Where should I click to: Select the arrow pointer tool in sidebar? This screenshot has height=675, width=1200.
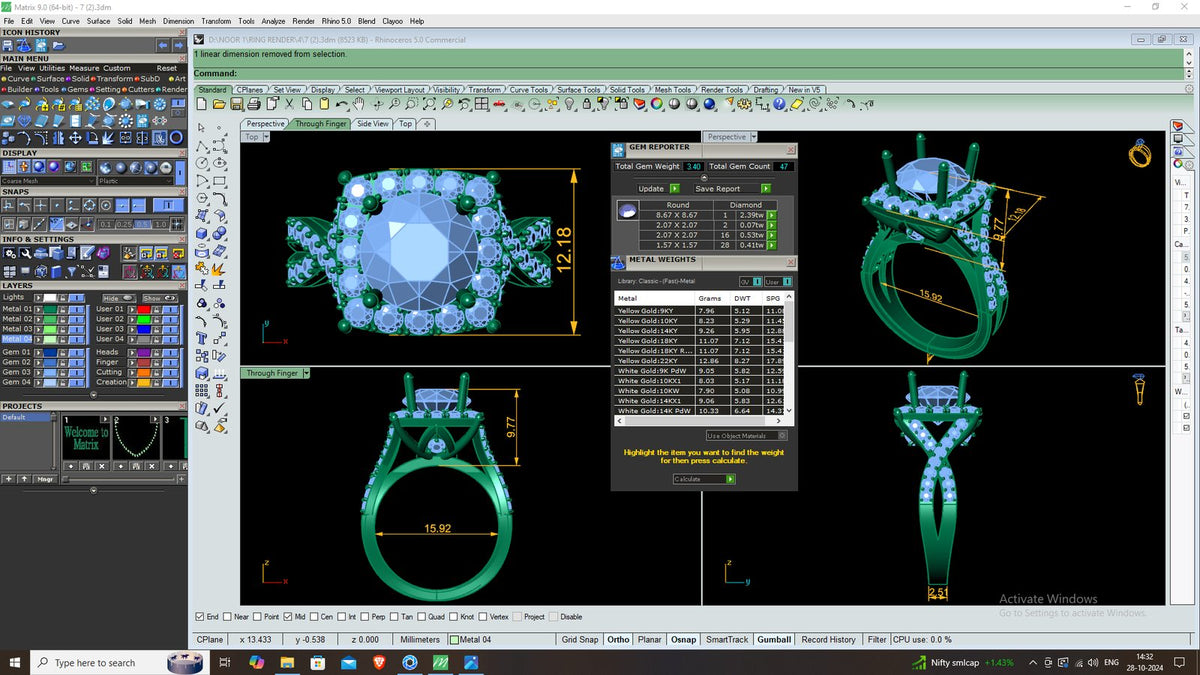[202, 128]
